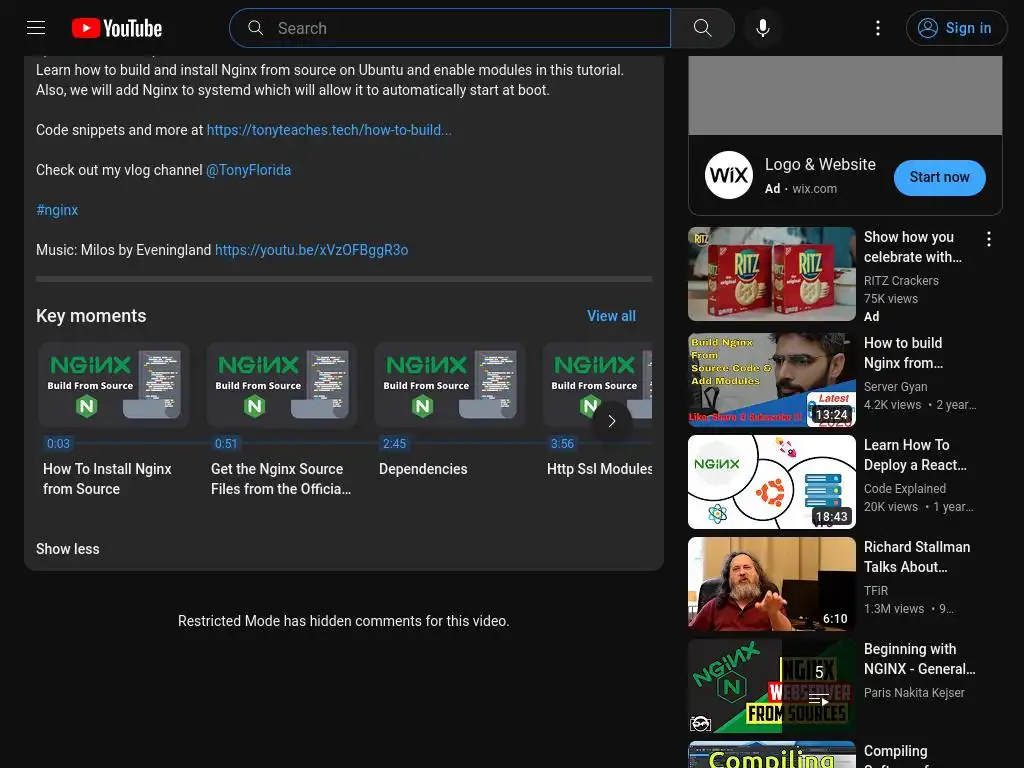Open wix.com ad link text
The width and height of the screenshot is (1024, 768).
tap(814, 189)
